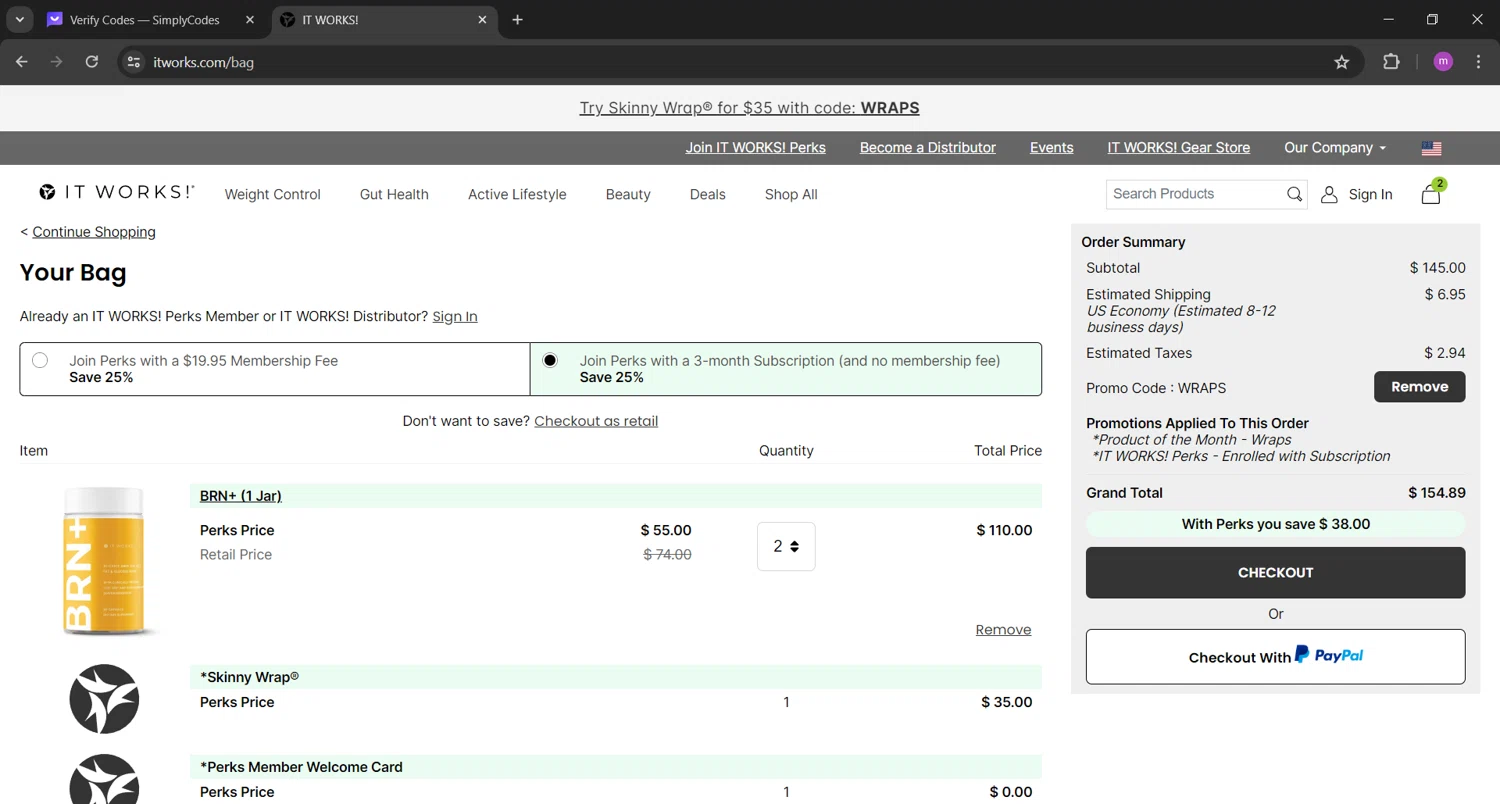Go forward to the next page
Screen dimensions: 1500x804
point(57,62)
